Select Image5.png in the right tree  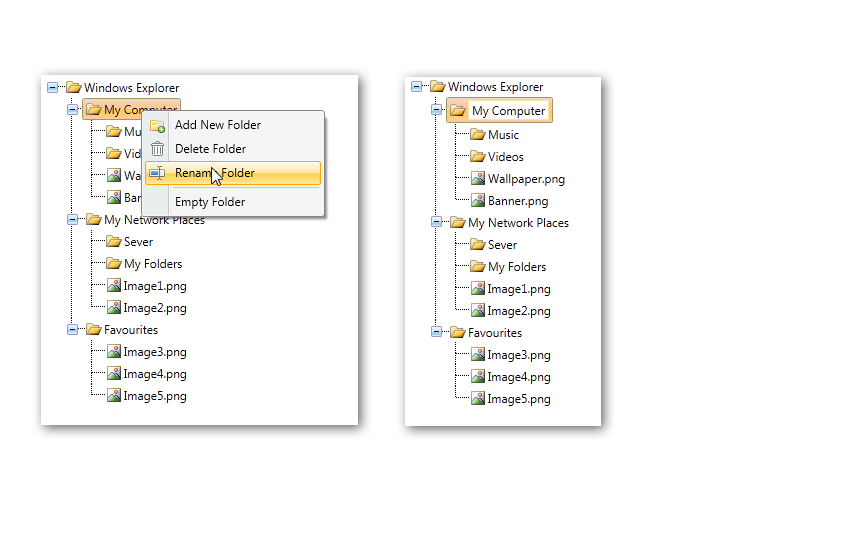click(518, 399)
